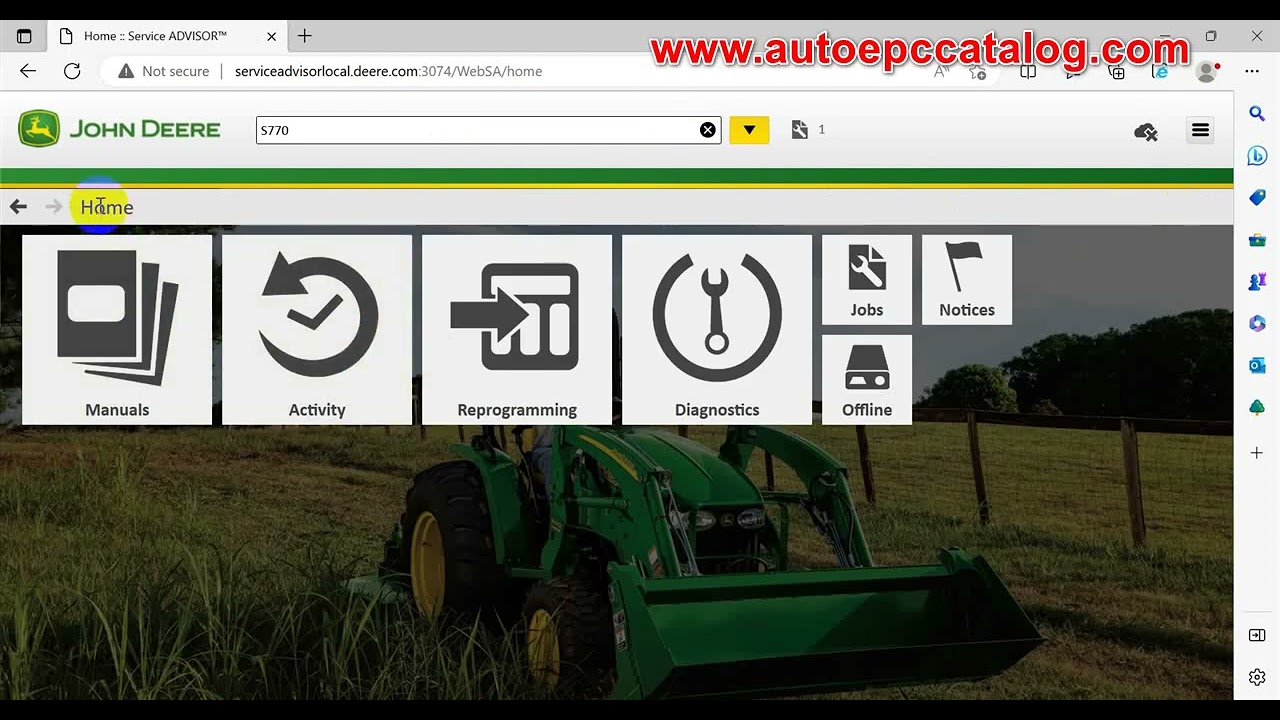Open the Outlook sidebar icon

[x=1257, y=366]
